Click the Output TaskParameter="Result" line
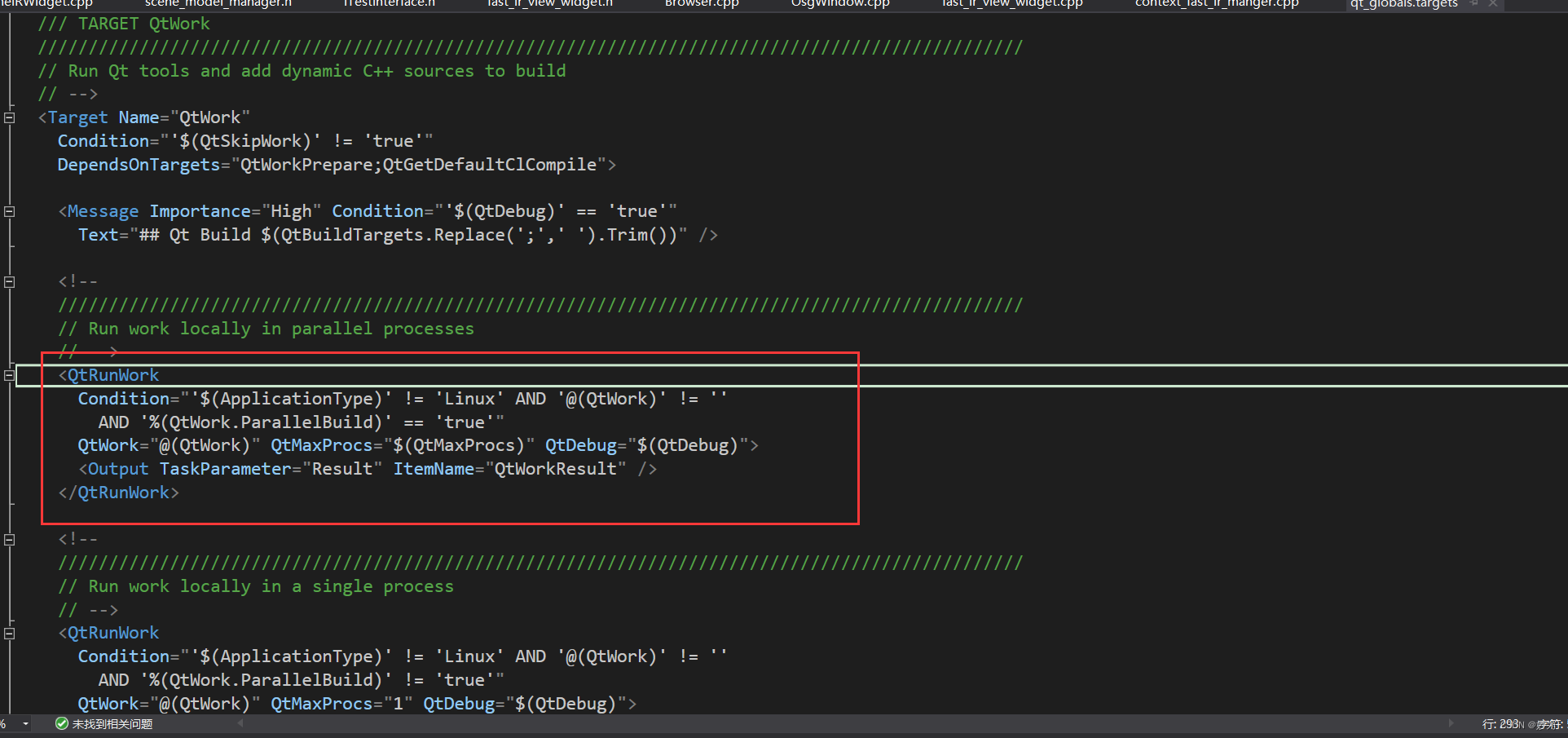1568x738 pixels. coord(368,469)
